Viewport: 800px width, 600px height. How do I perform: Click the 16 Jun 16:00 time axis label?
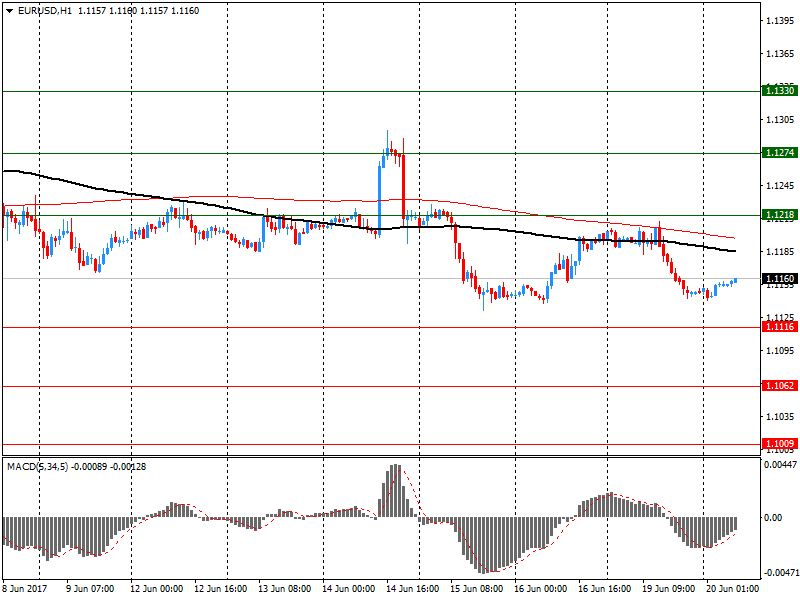605,589
